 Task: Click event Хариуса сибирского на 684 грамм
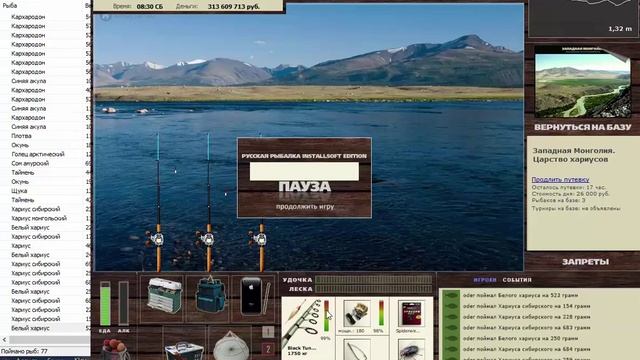coord(527,349)
